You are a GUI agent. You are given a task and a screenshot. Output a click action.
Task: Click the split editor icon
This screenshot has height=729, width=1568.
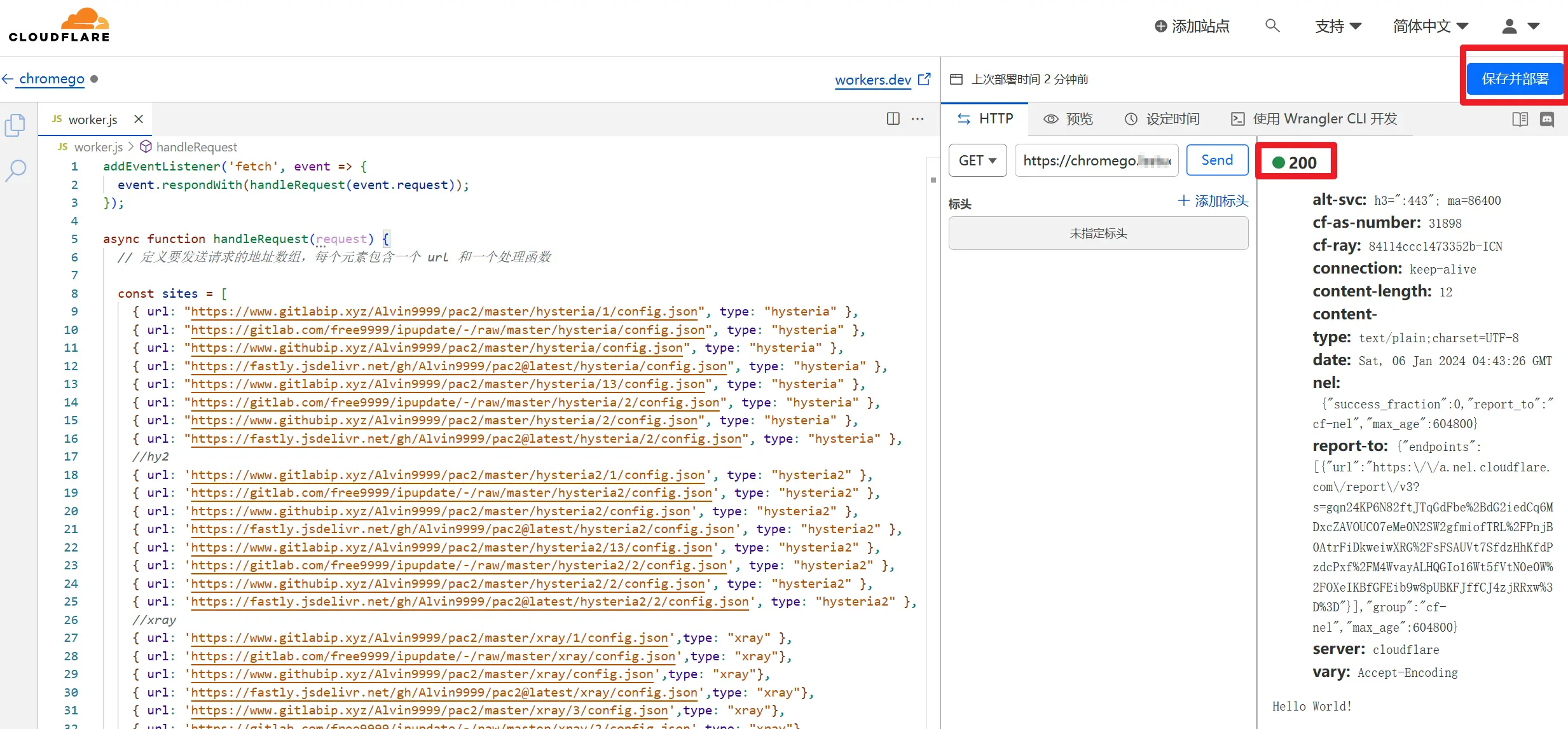click(893, 119)
